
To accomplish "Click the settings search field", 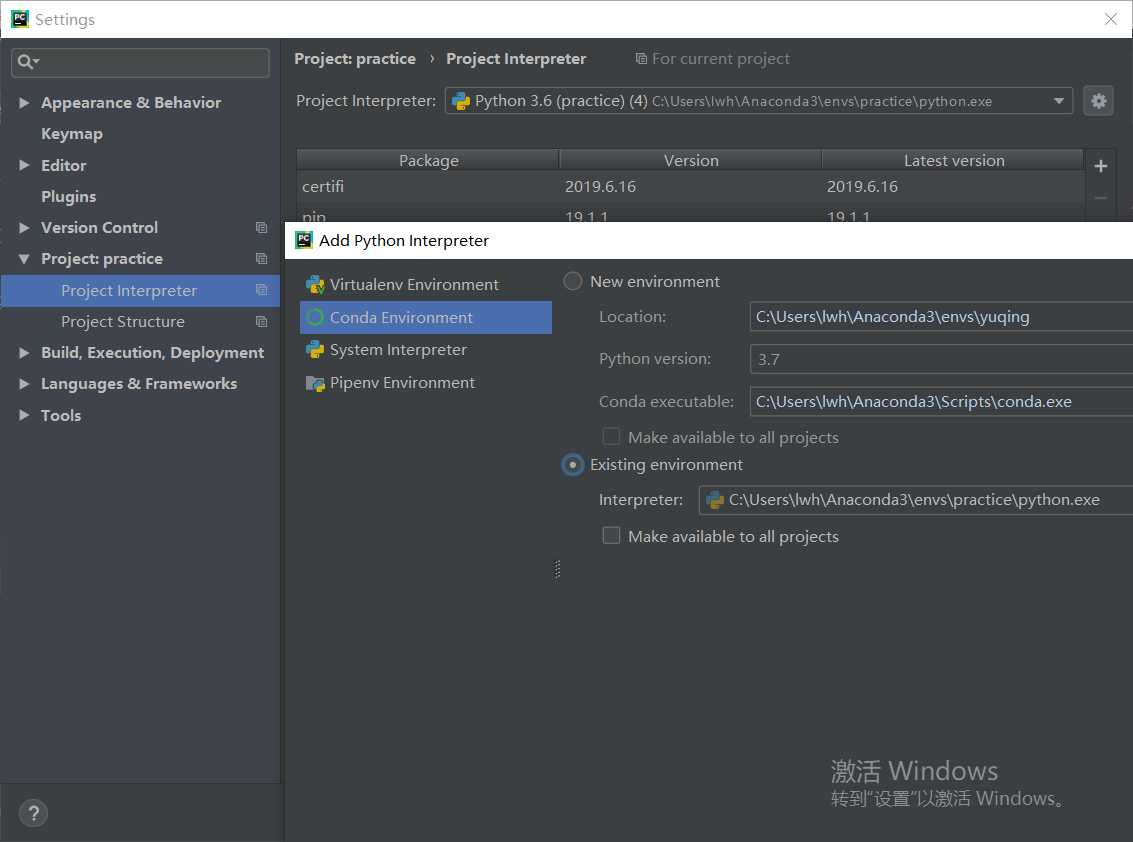I will coord(141,62).
